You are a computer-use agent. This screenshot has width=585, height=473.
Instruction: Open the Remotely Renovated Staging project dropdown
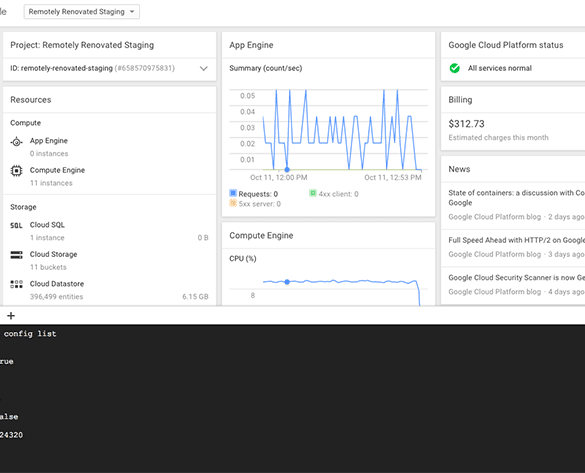tap(82, 12)
